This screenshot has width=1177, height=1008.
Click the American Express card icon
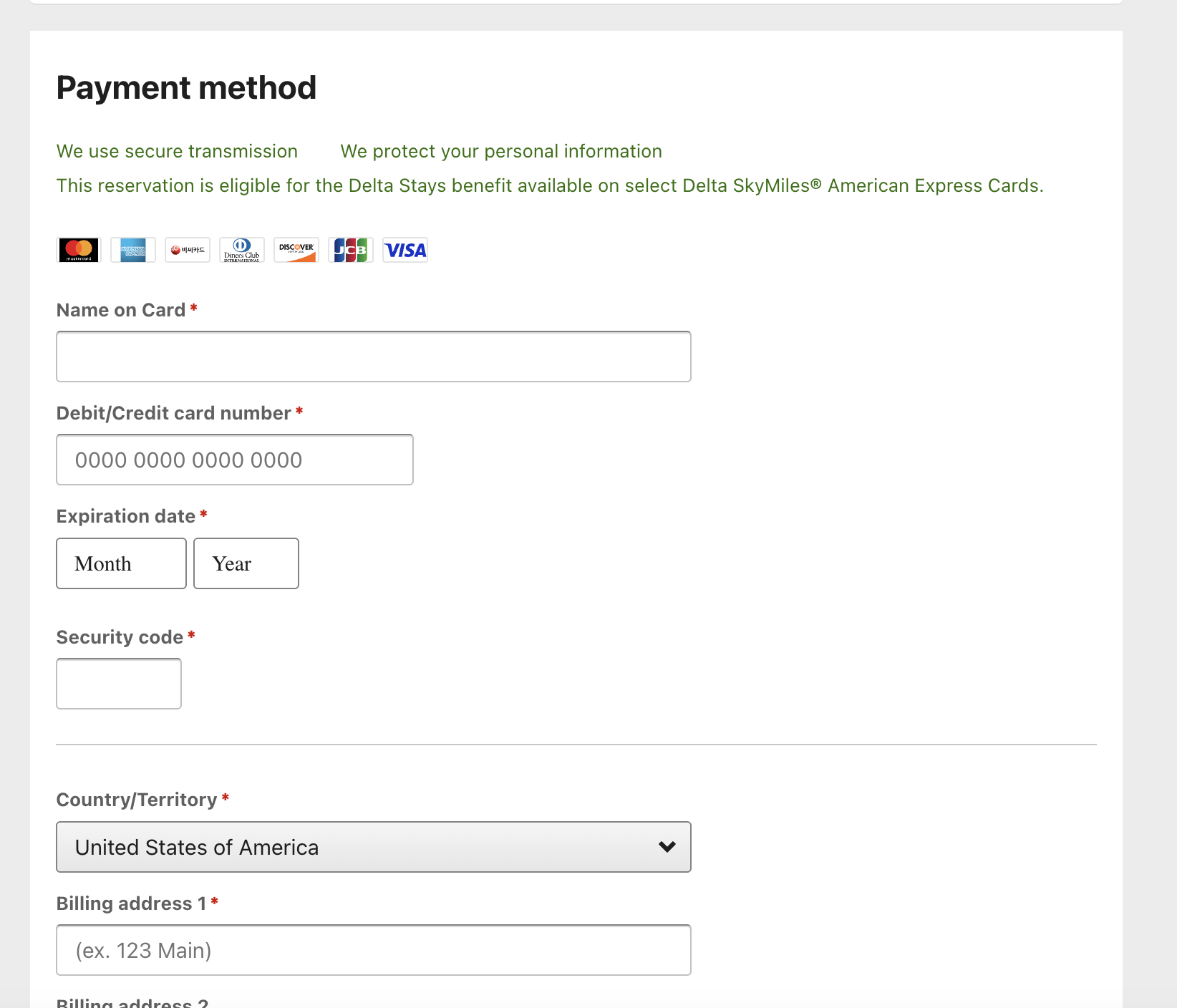coord(133,250)
